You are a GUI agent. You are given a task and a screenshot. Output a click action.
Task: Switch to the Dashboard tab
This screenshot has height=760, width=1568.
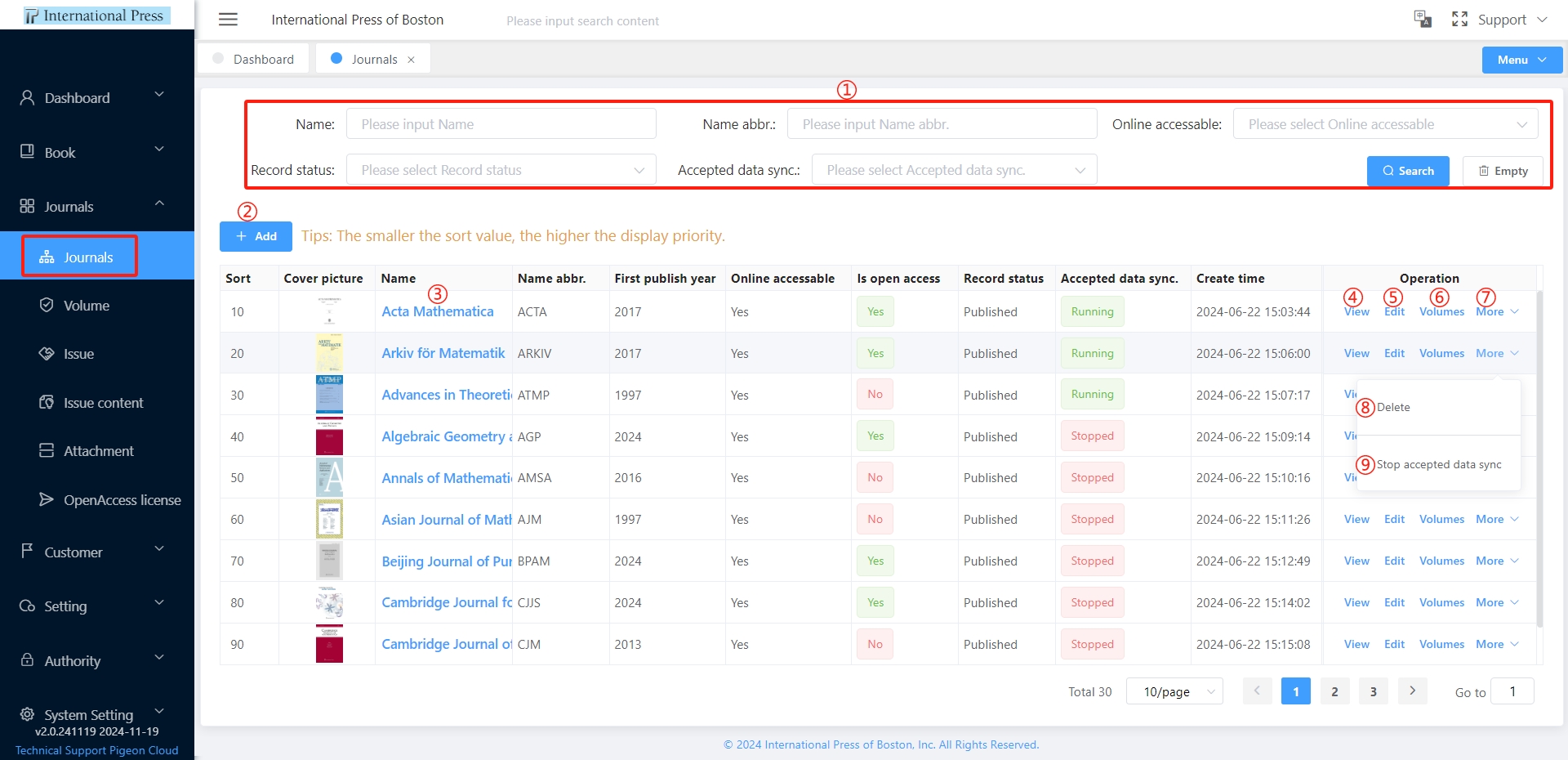[x=253, y=59]
